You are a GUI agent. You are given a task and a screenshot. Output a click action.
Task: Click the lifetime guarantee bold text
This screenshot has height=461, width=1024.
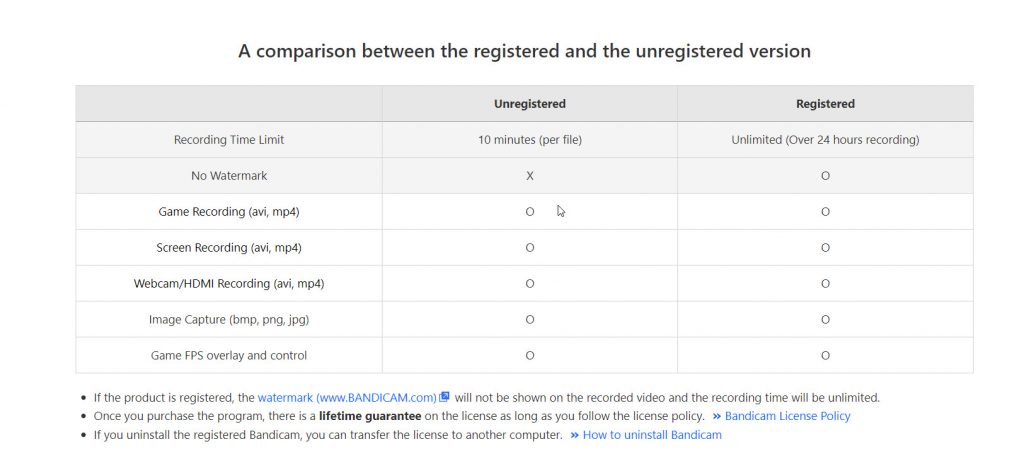click(370, 416)
